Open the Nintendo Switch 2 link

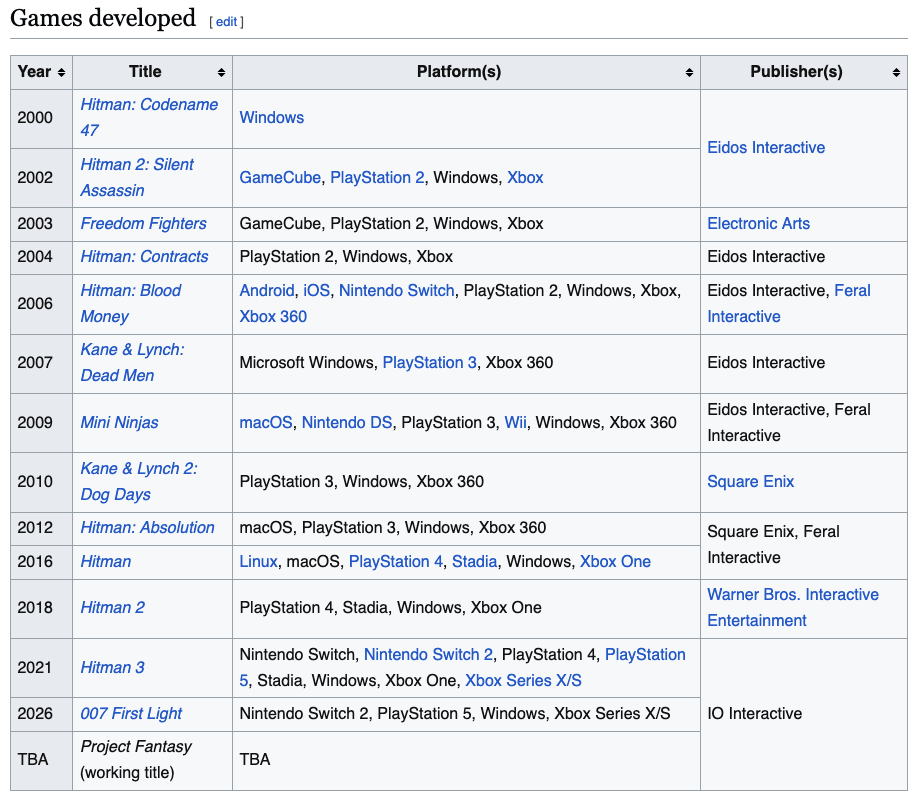[x=428, y=654]
